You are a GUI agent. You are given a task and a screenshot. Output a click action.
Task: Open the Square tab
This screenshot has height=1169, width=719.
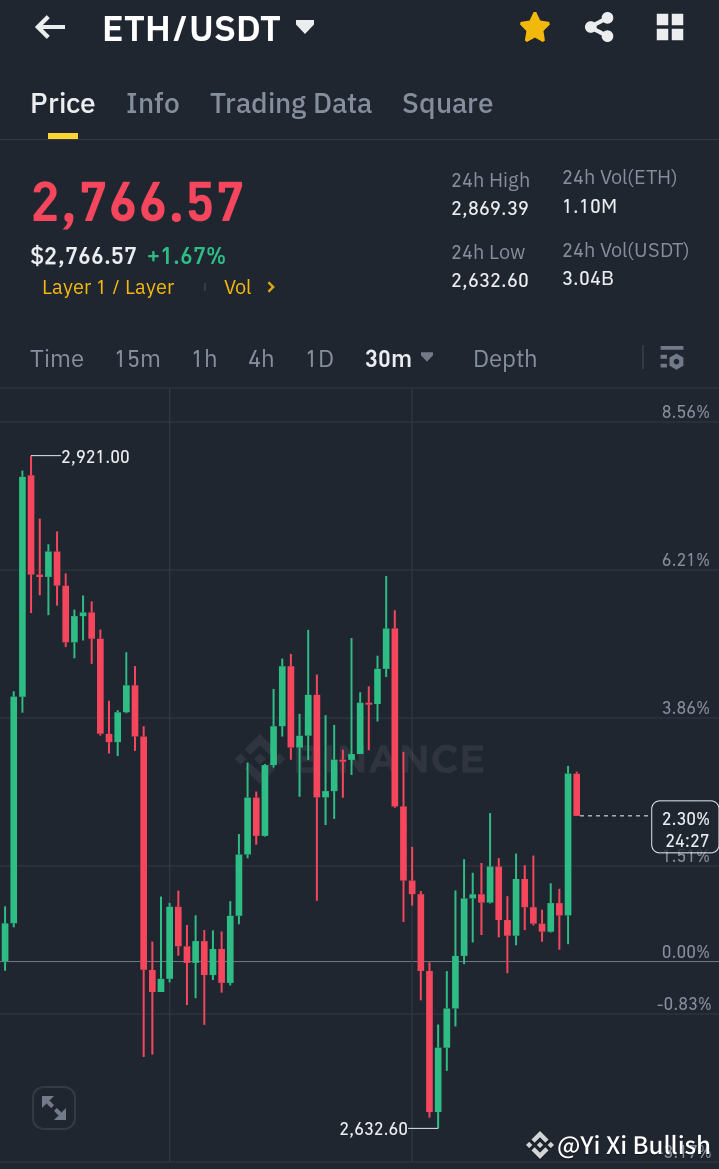[447, 103]
